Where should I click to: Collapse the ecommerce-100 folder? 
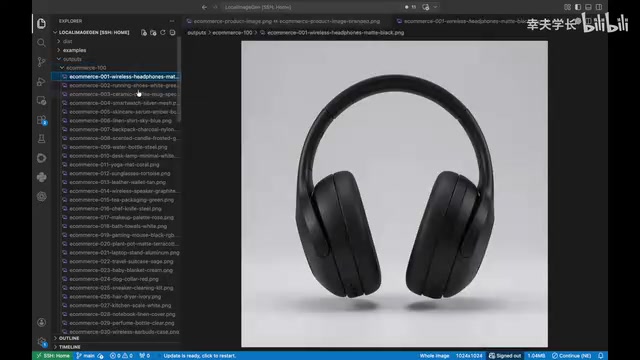[85, 68]
